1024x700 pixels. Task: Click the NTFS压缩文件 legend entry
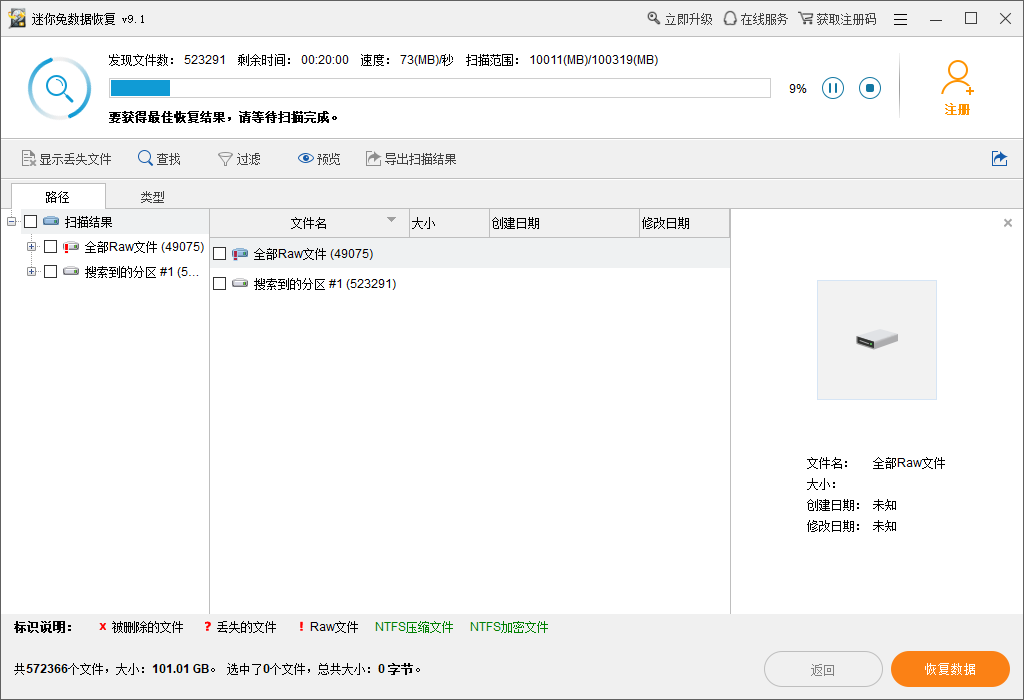(414, 627)
